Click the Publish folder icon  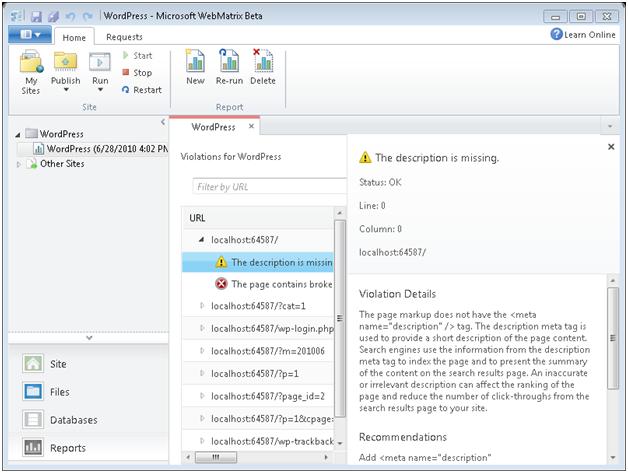pos(66,61)
